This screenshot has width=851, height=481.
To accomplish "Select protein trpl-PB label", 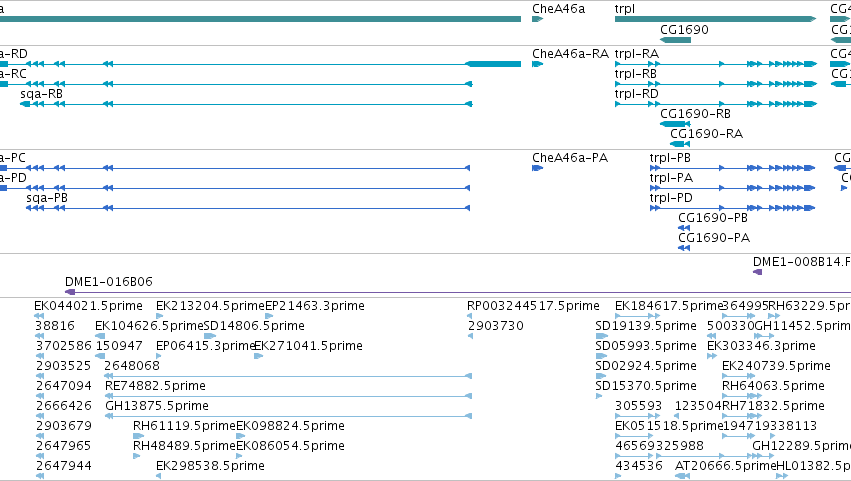I will [x=670, y=158].
